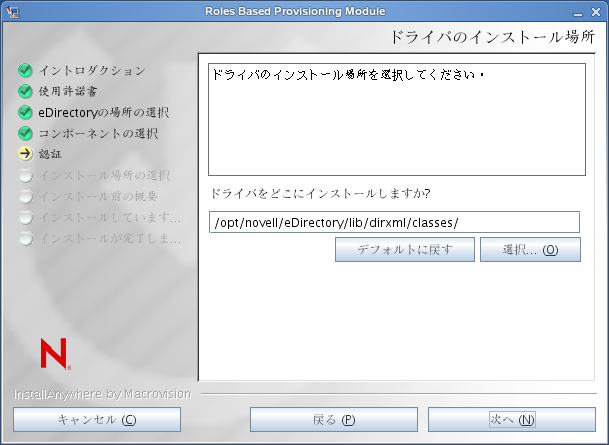
Task: Click the check icon beside eDirectoryの場所の選択
Action: [25, 112]
